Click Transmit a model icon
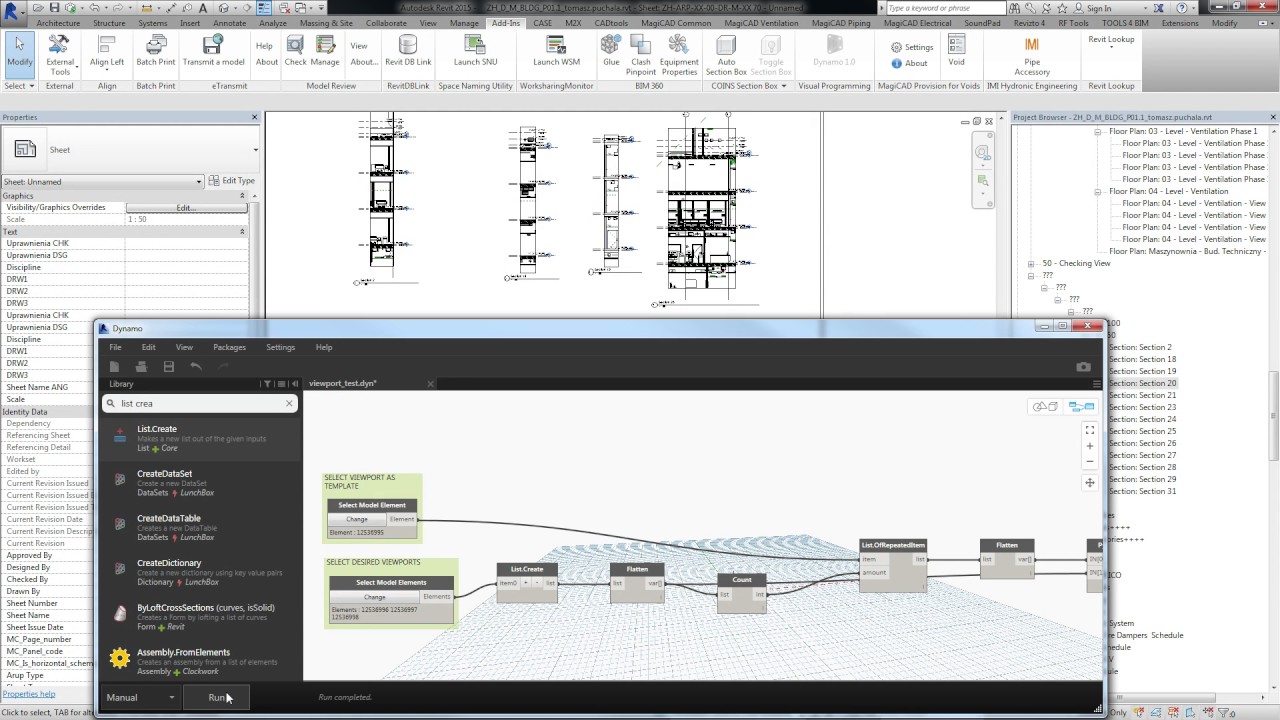The image size is (1280, 720). point(213,53)
